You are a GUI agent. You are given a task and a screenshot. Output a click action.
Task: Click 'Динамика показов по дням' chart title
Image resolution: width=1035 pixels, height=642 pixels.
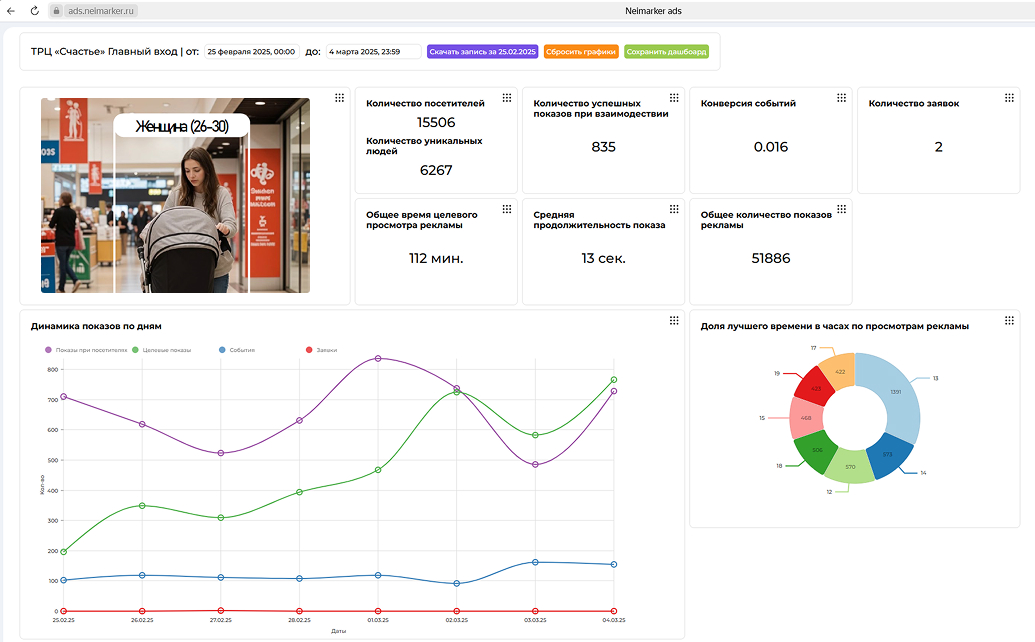click(x=96, y=326)
